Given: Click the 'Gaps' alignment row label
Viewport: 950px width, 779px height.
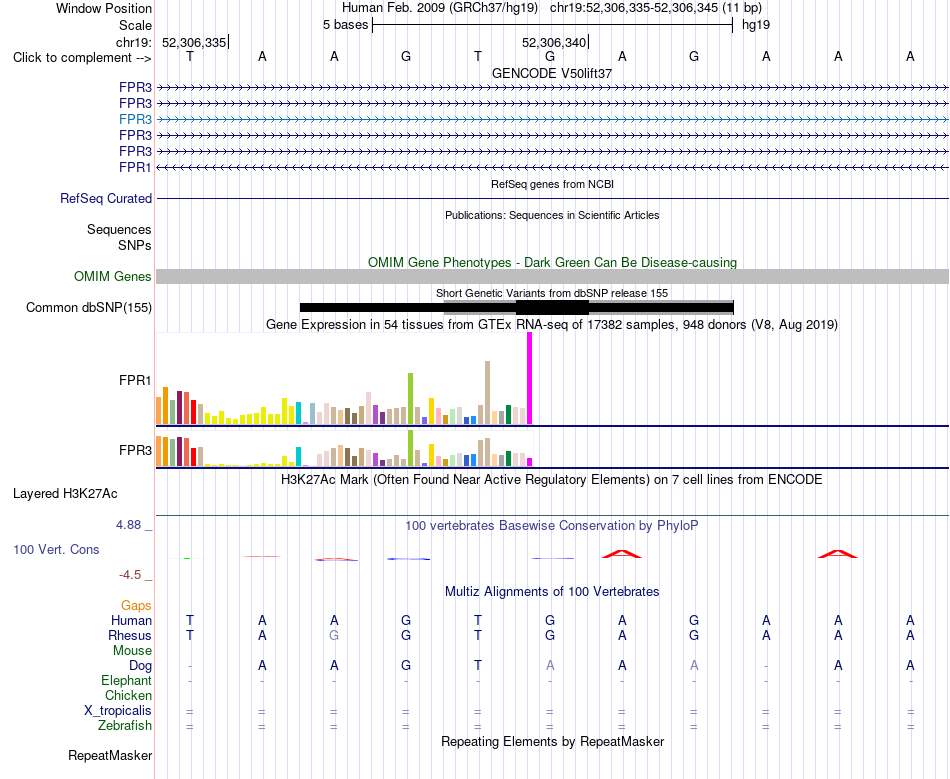Looking at the screenshot, I should [x=136, y=606].
